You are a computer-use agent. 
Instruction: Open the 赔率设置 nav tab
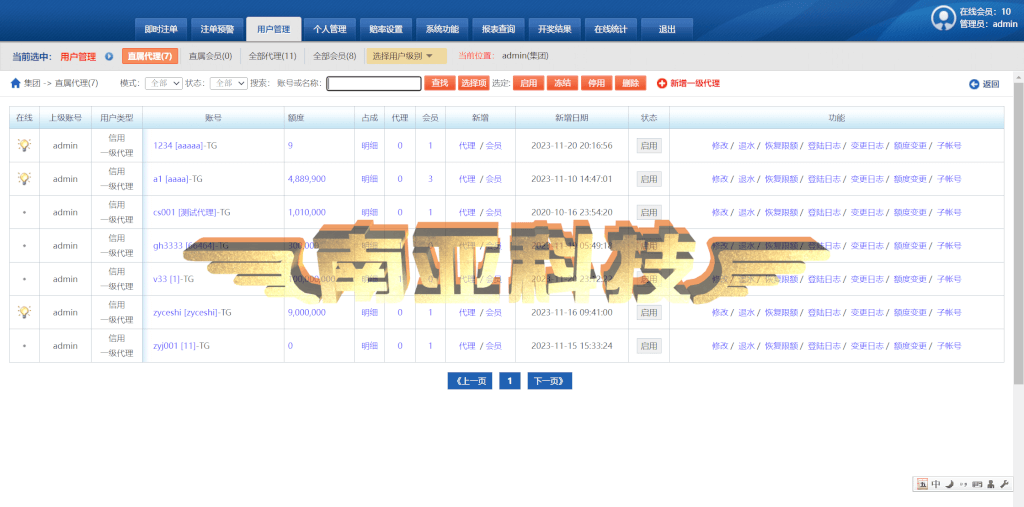(x=386, y=29)
